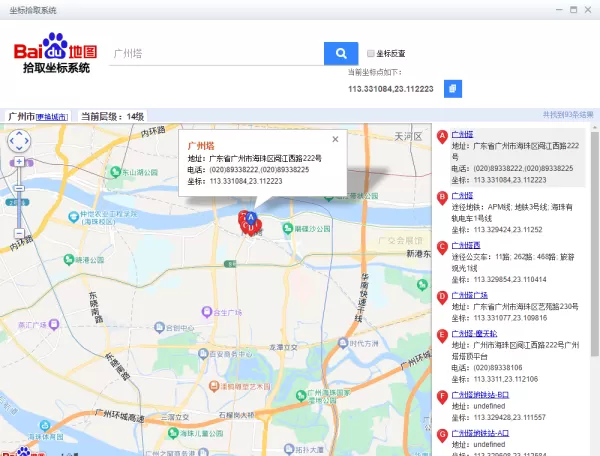Click popup coordinates line 坐标: 113.331084,23.112223
The image size is (600, 456).
pyautogui.click(x=235, y=181)
